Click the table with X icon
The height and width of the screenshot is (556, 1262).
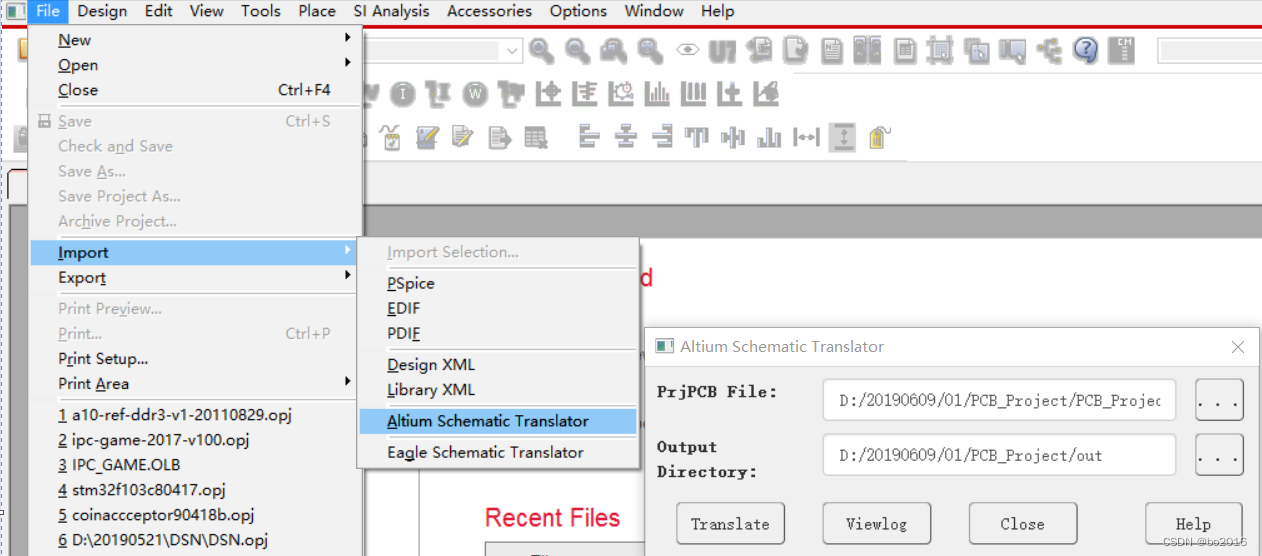[536, 137]
